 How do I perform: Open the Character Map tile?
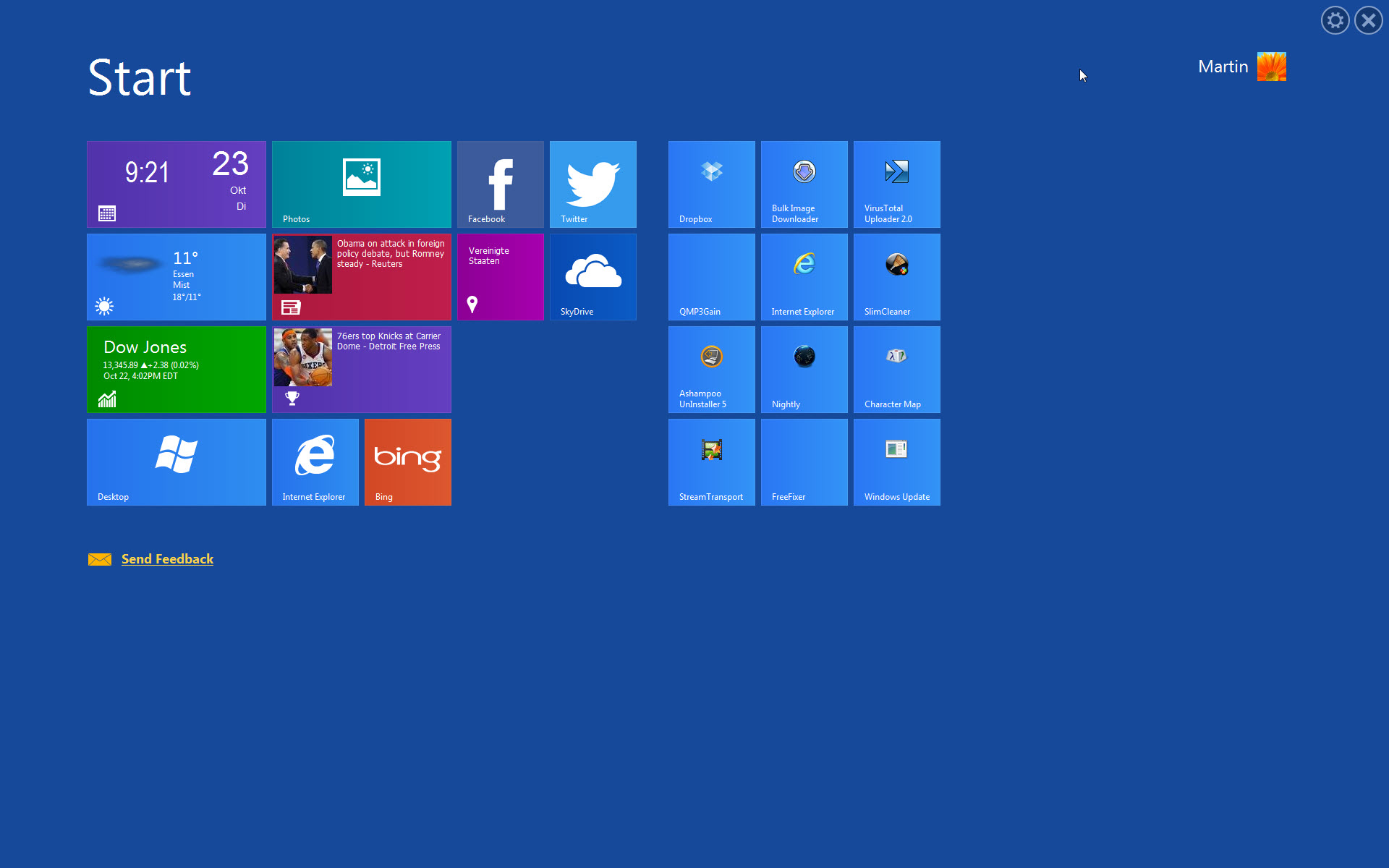coord(897,370)
